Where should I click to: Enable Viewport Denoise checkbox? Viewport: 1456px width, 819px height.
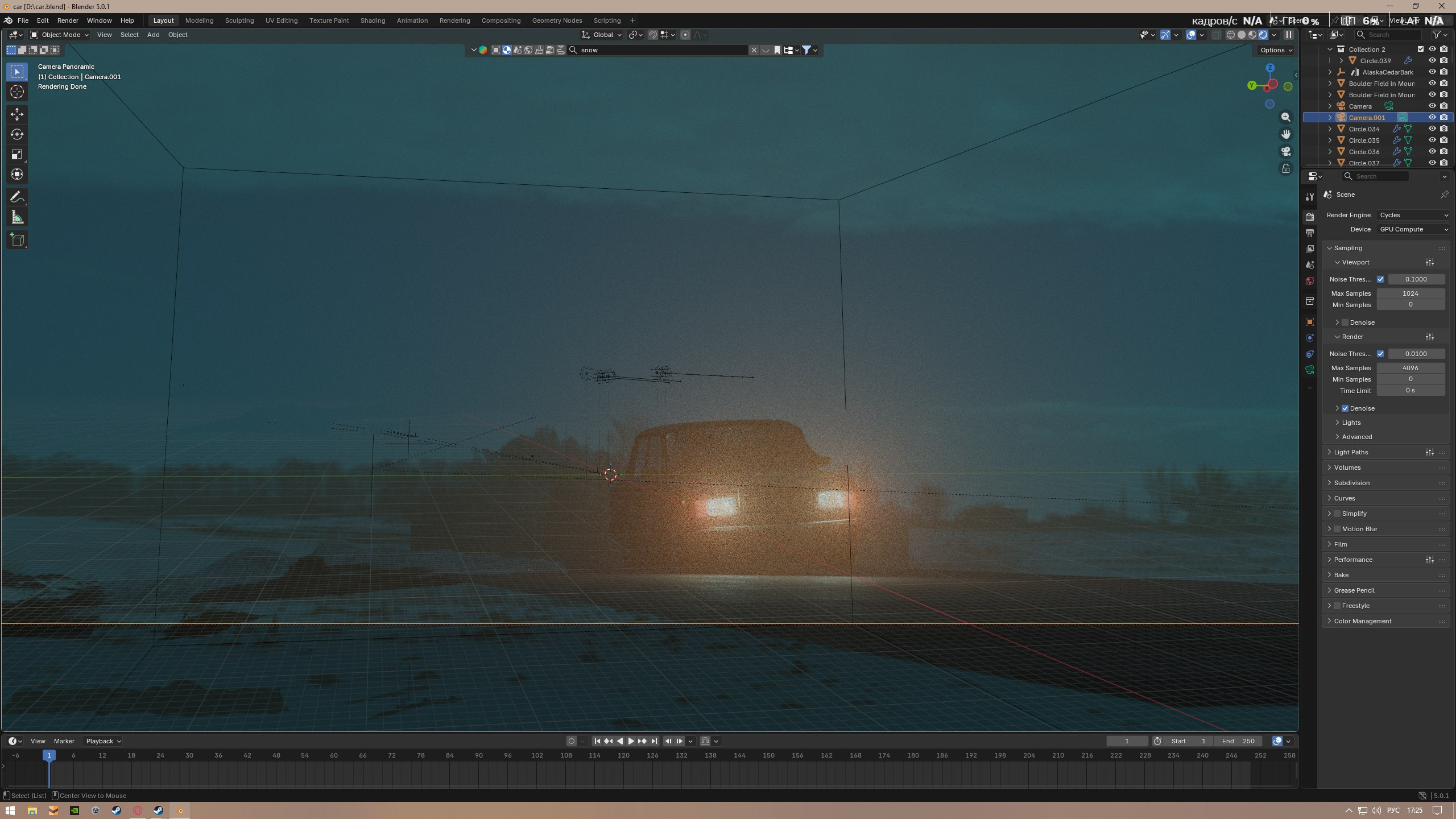point(1345,322)
